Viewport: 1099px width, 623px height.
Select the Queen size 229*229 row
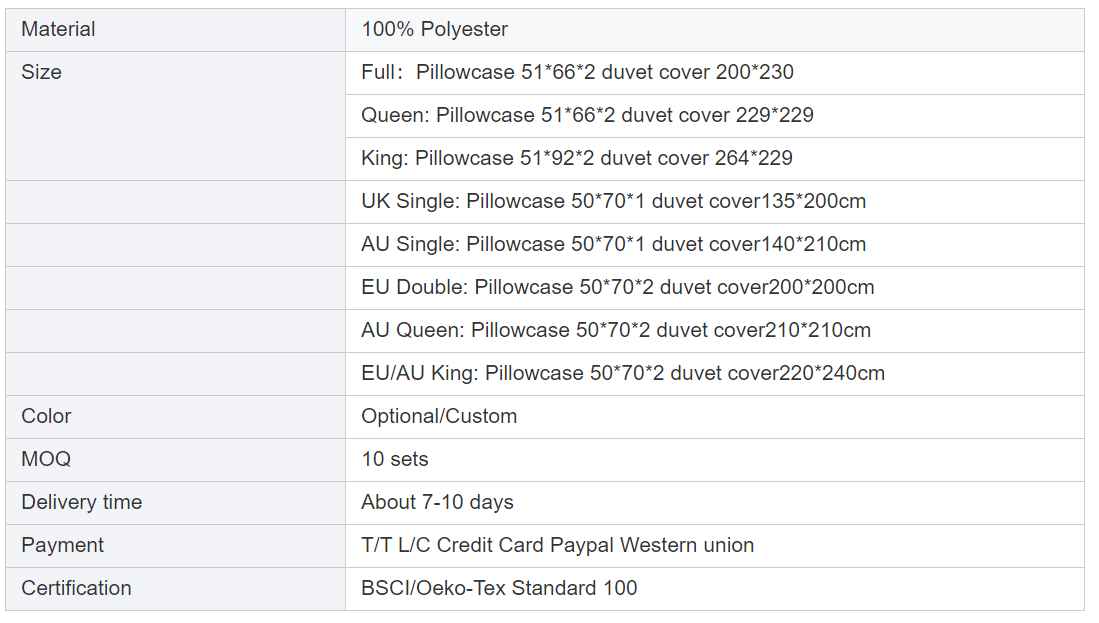coord(587,116)
